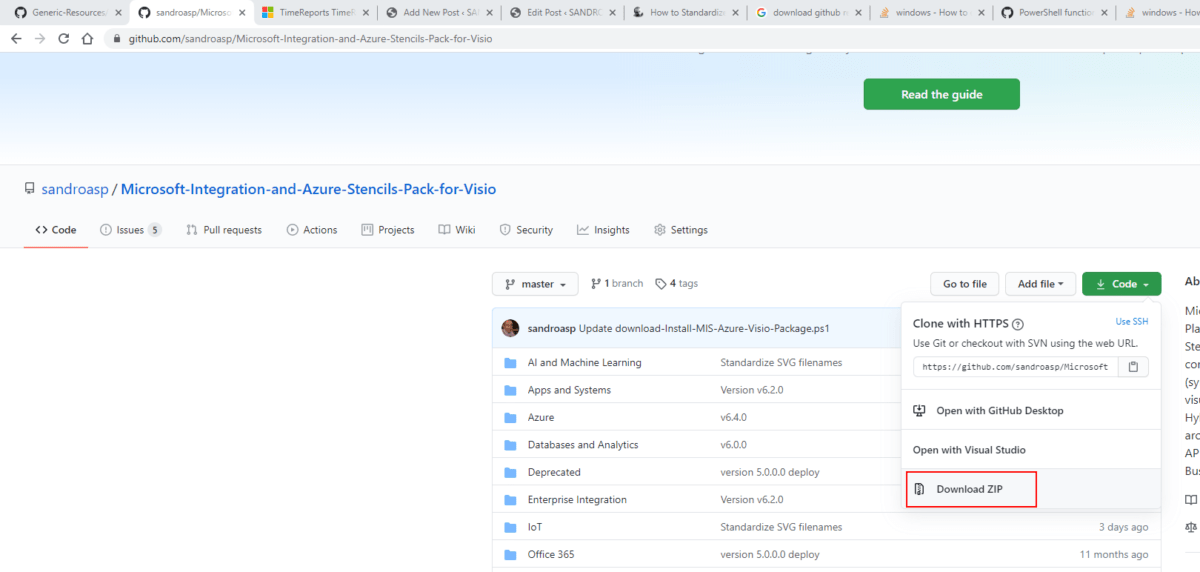
Task: Open the Actions tab
Action: 312,230
